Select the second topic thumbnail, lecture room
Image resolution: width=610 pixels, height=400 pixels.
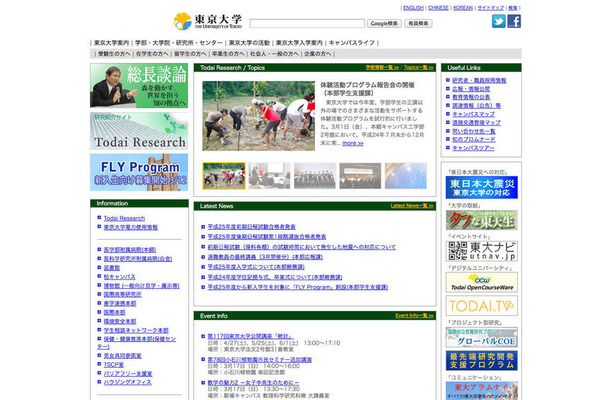[x=269, y=176]
